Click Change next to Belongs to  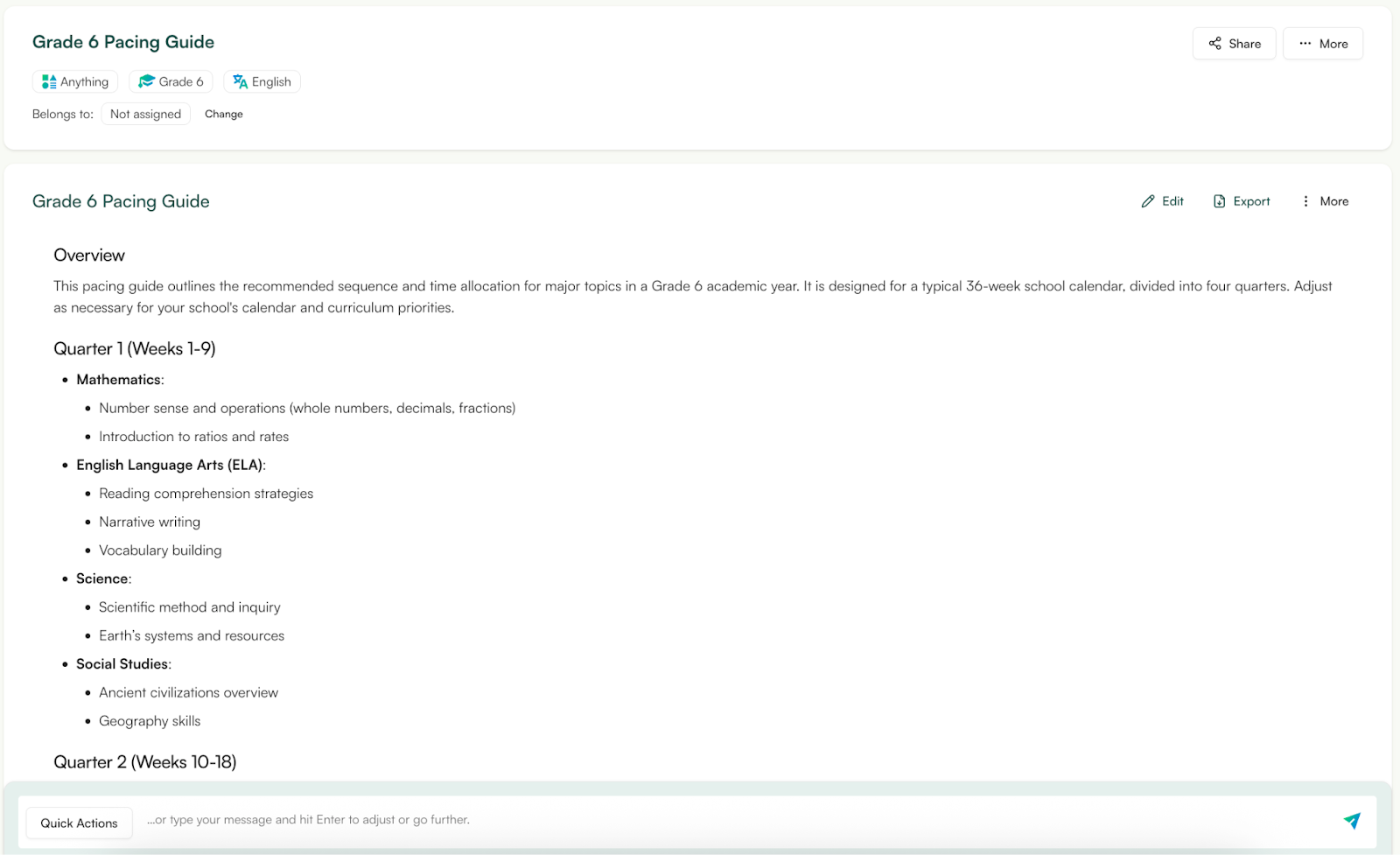tap(224, 114)
